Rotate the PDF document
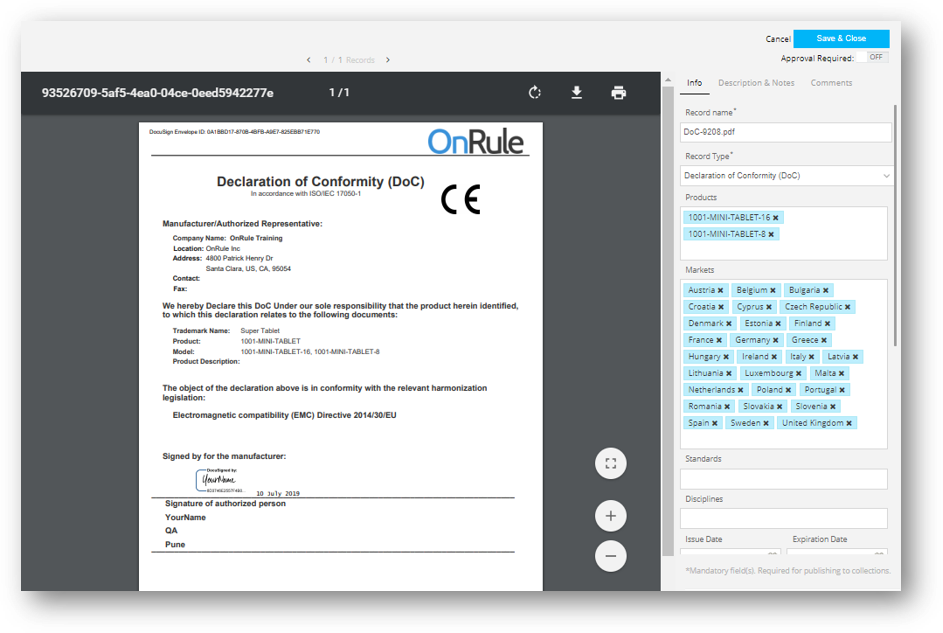Image resolution: width=943 pixels, height=633 pixels. tap(535, 93)
